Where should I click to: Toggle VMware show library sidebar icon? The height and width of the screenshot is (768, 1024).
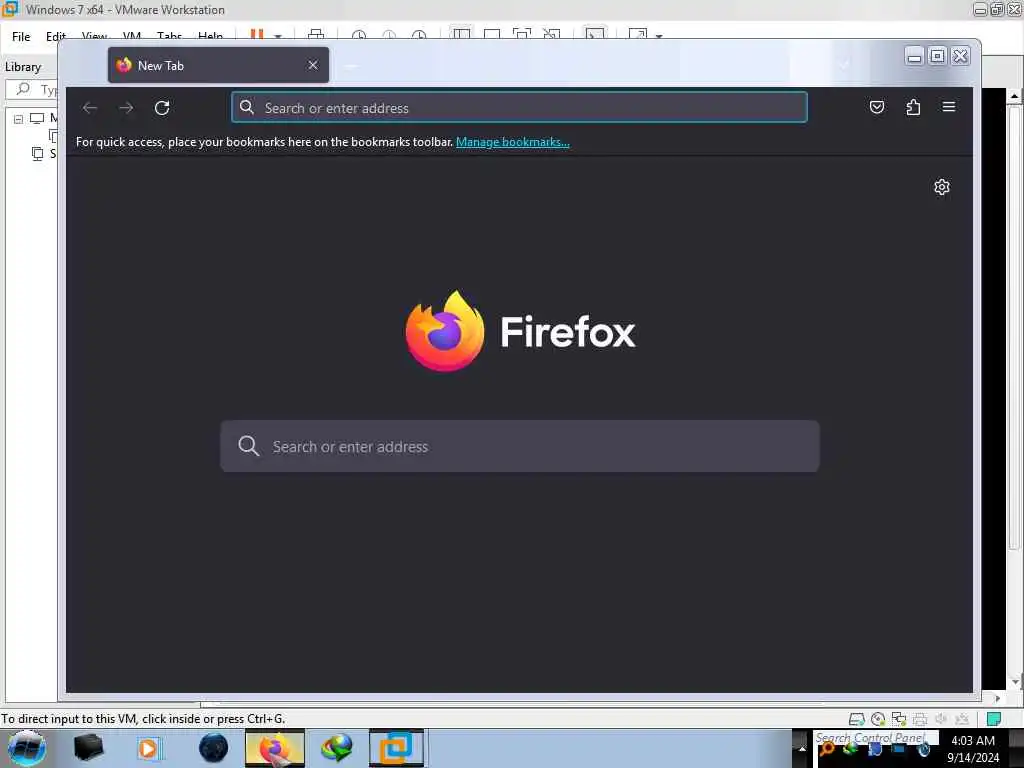(x=462, y=35)
